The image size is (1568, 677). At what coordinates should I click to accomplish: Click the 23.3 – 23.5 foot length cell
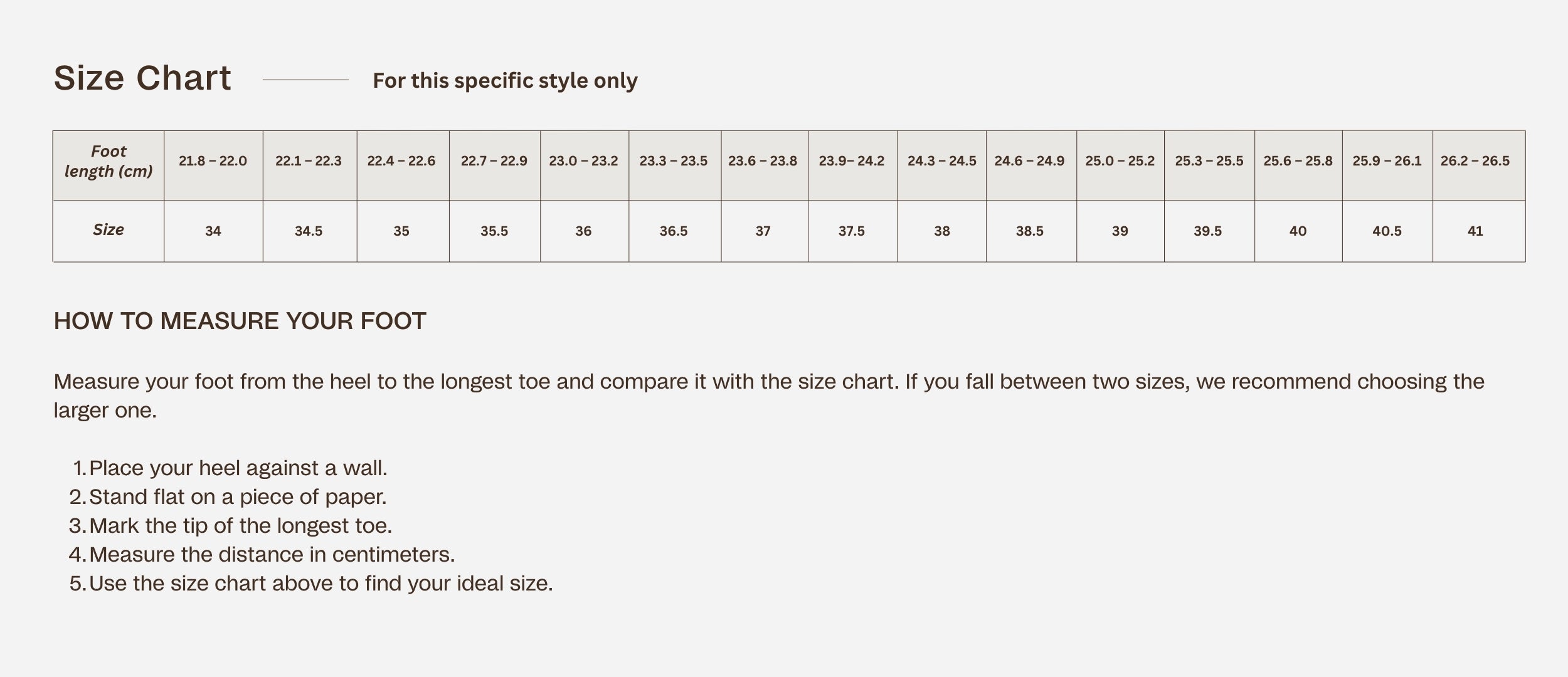click(674, 161)
